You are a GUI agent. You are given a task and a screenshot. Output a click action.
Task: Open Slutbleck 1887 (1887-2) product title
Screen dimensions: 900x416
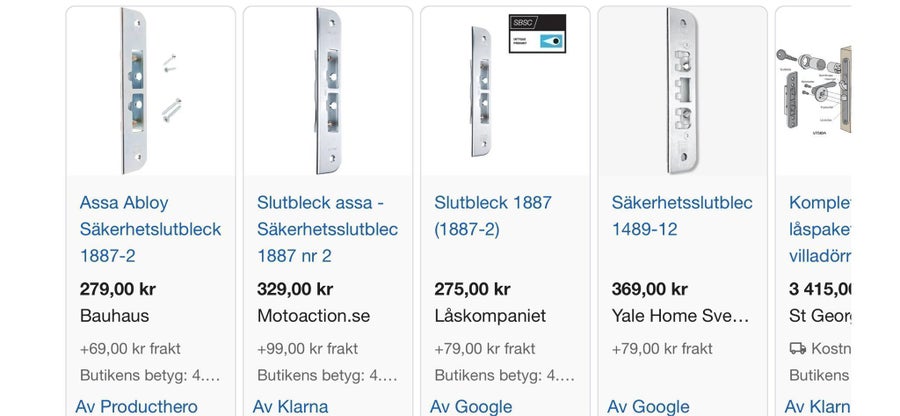[492, 216]
